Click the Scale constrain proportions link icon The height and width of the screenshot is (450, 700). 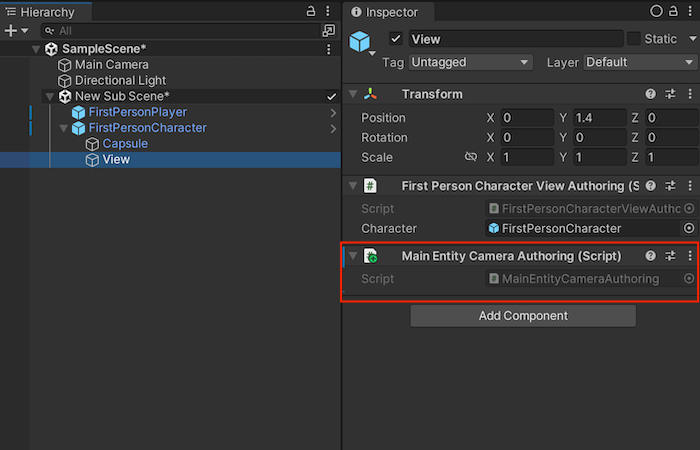[471, 157]
